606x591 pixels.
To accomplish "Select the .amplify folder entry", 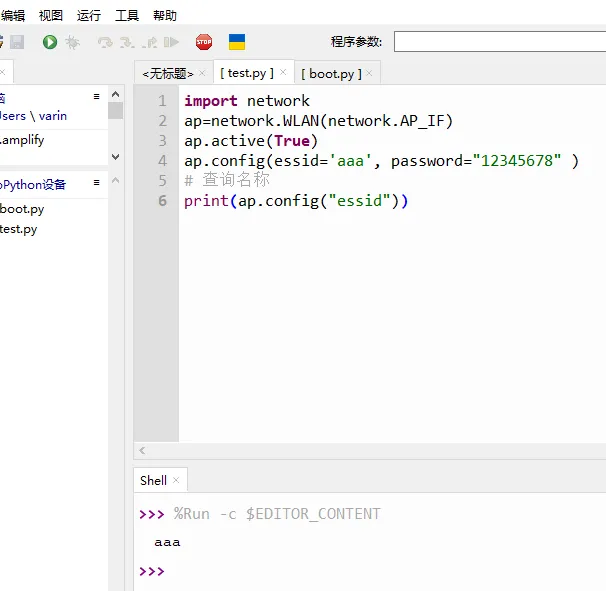I will click(22, 140).
